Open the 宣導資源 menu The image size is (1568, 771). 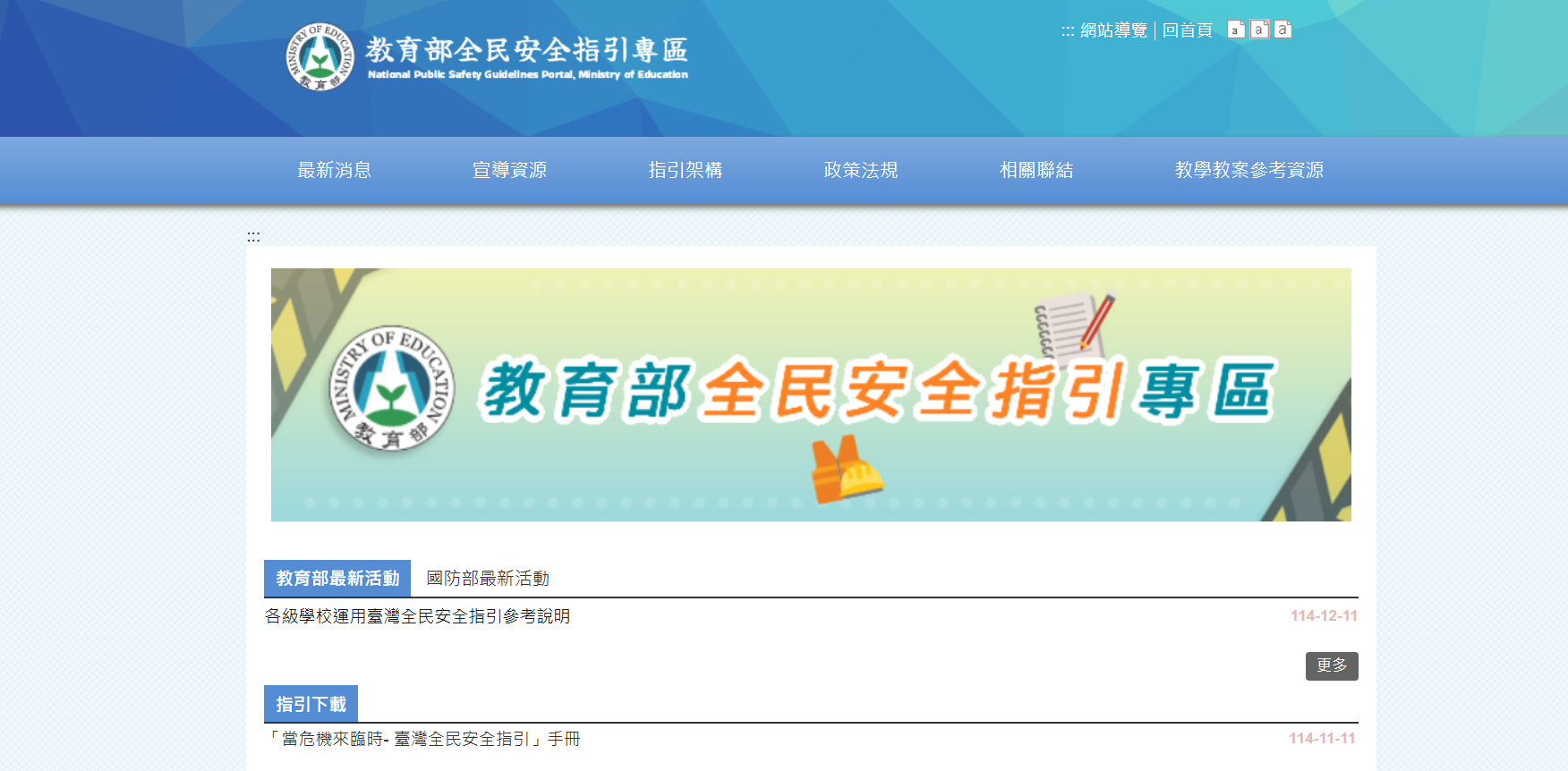(x=509, y=170)
